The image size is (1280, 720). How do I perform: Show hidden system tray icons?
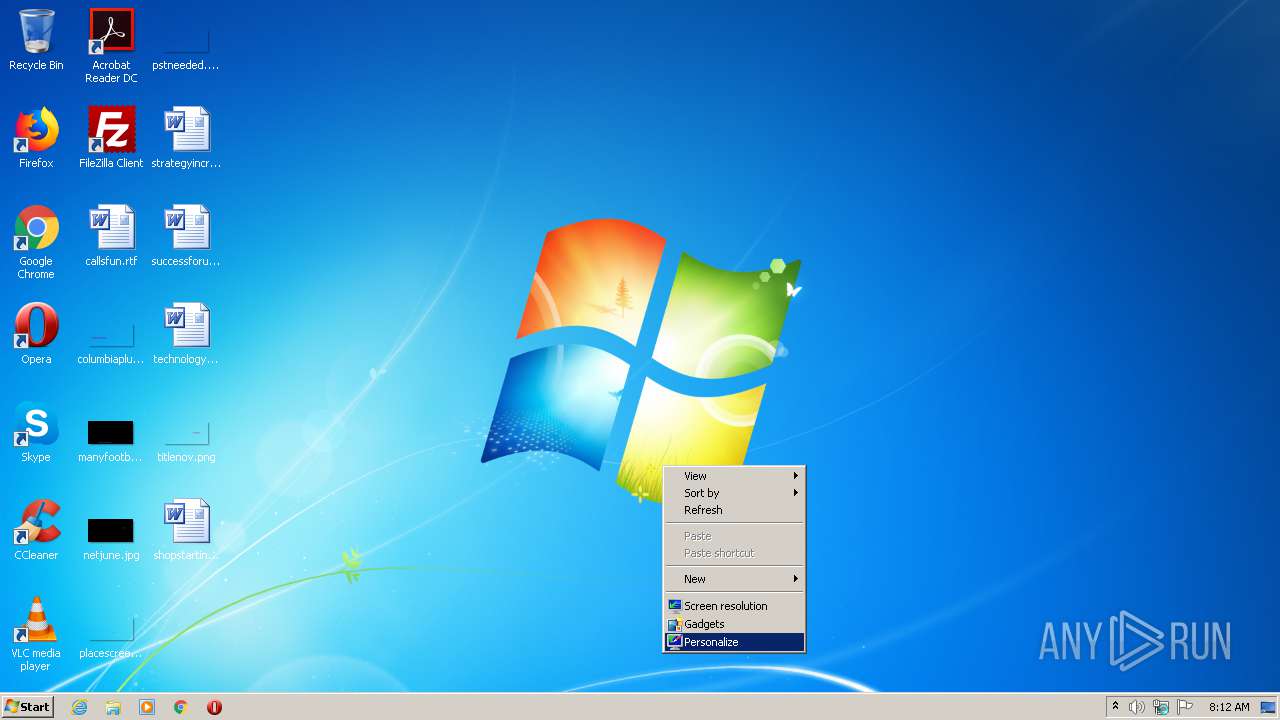pyautogui.click(x=1115, y=707)
